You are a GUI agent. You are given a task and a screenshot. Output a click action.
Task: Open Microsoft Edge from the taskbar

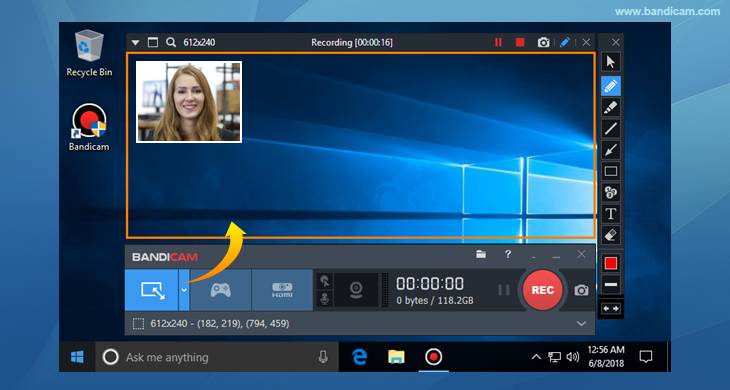click(359, 357)
